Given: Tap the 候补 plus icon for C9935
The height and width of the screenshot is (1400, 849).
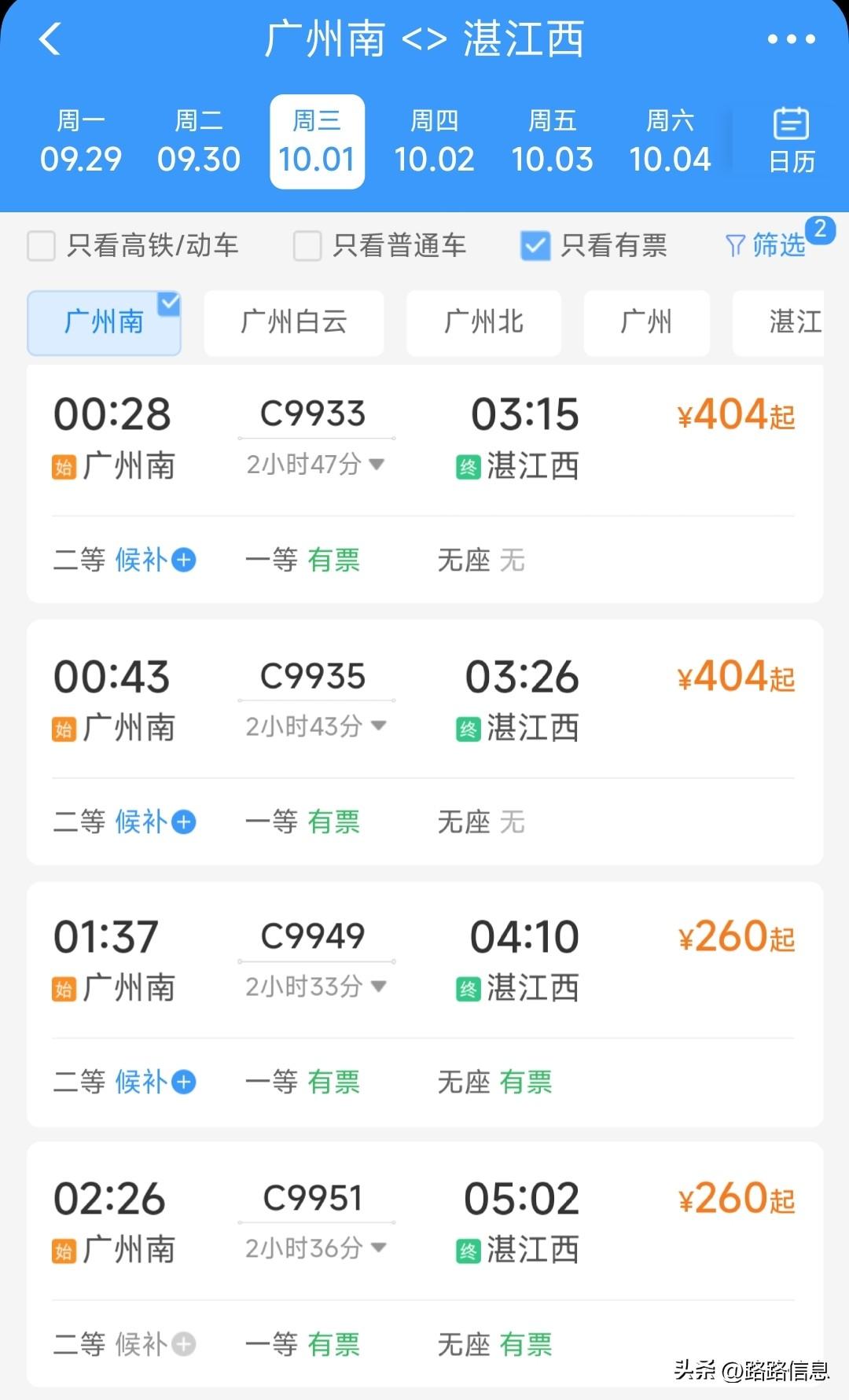Looking at the screenshot, I should 184,822.
